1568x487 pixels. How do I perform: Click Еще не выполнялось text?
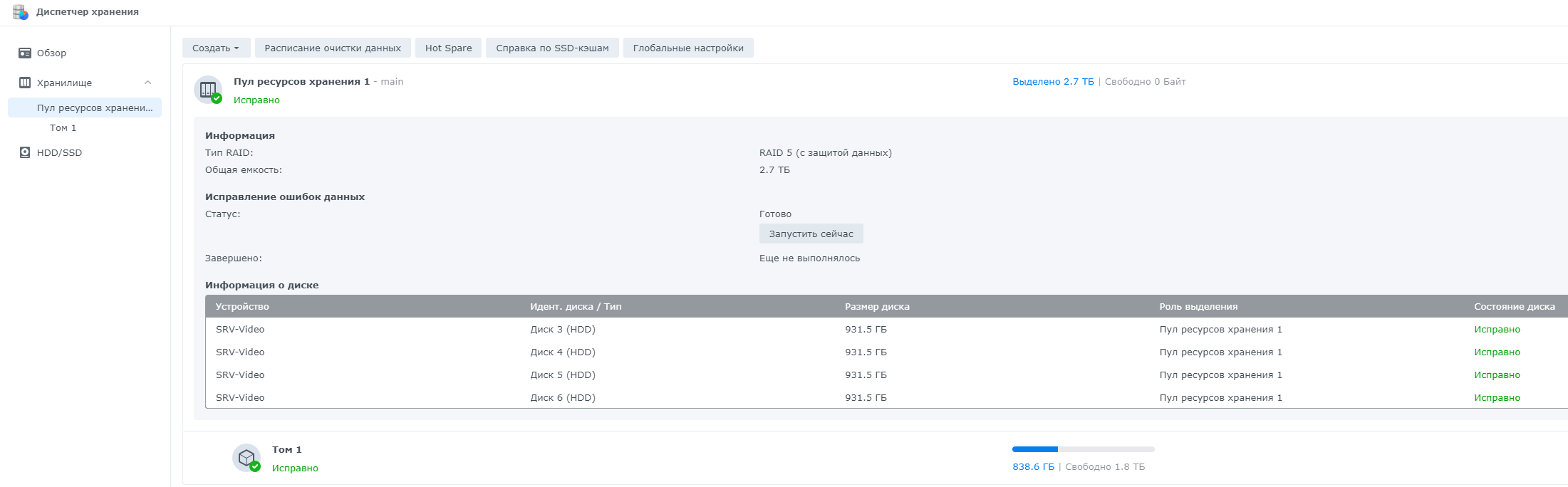click(809, 258)
